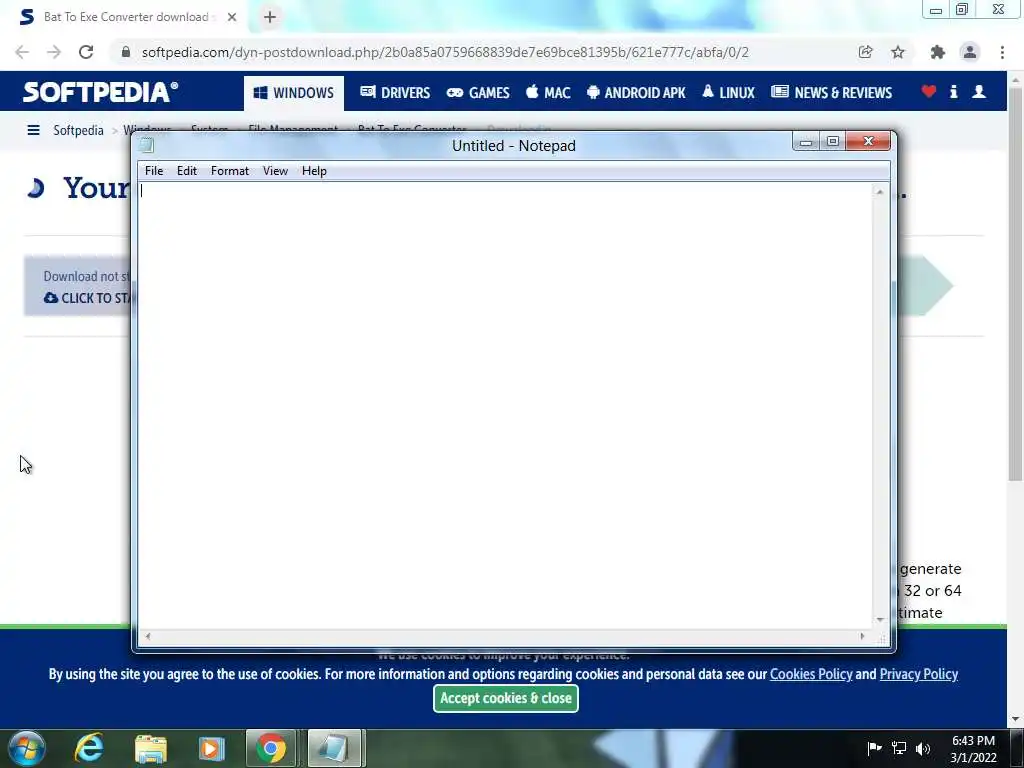
Task: Click the network tray icon
Action: point(899,748)
